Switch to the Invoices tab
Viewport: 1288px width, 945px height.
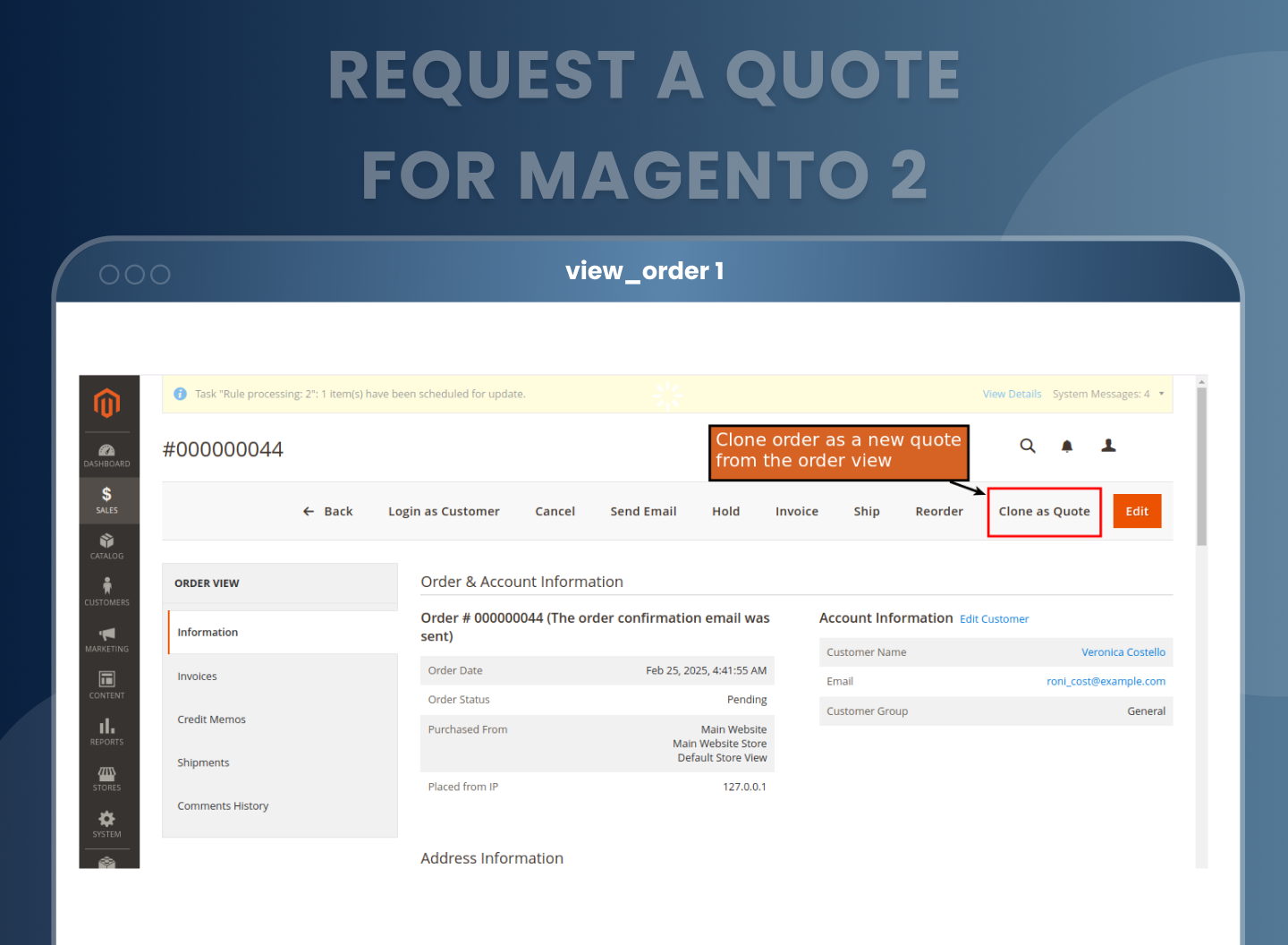coord(197,677)
